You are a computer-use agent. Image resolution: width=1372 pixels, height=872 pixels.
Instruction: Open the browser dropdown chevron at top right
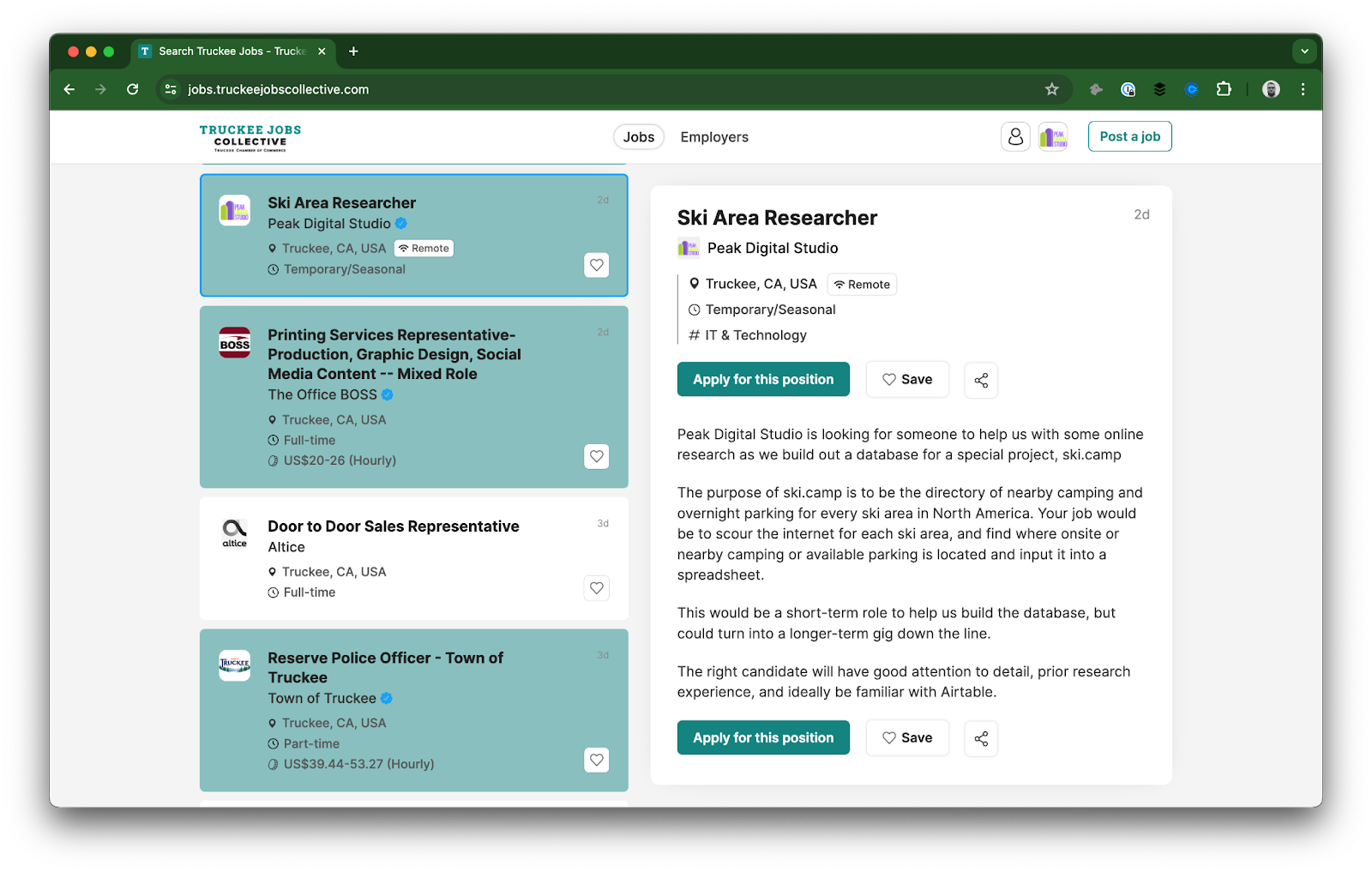[1304, 51]
